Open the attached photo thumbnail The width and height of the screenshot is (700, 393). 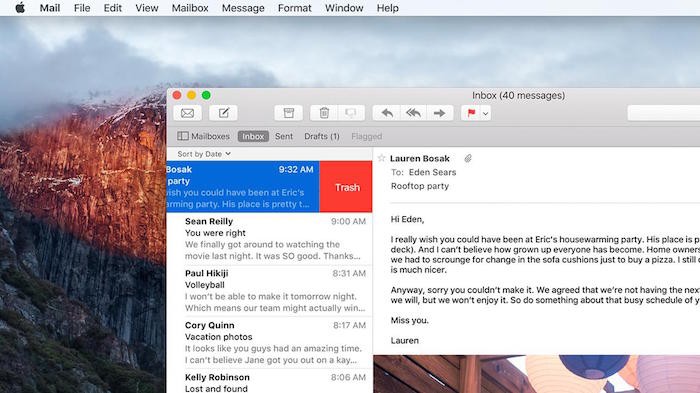pos(537,374)
